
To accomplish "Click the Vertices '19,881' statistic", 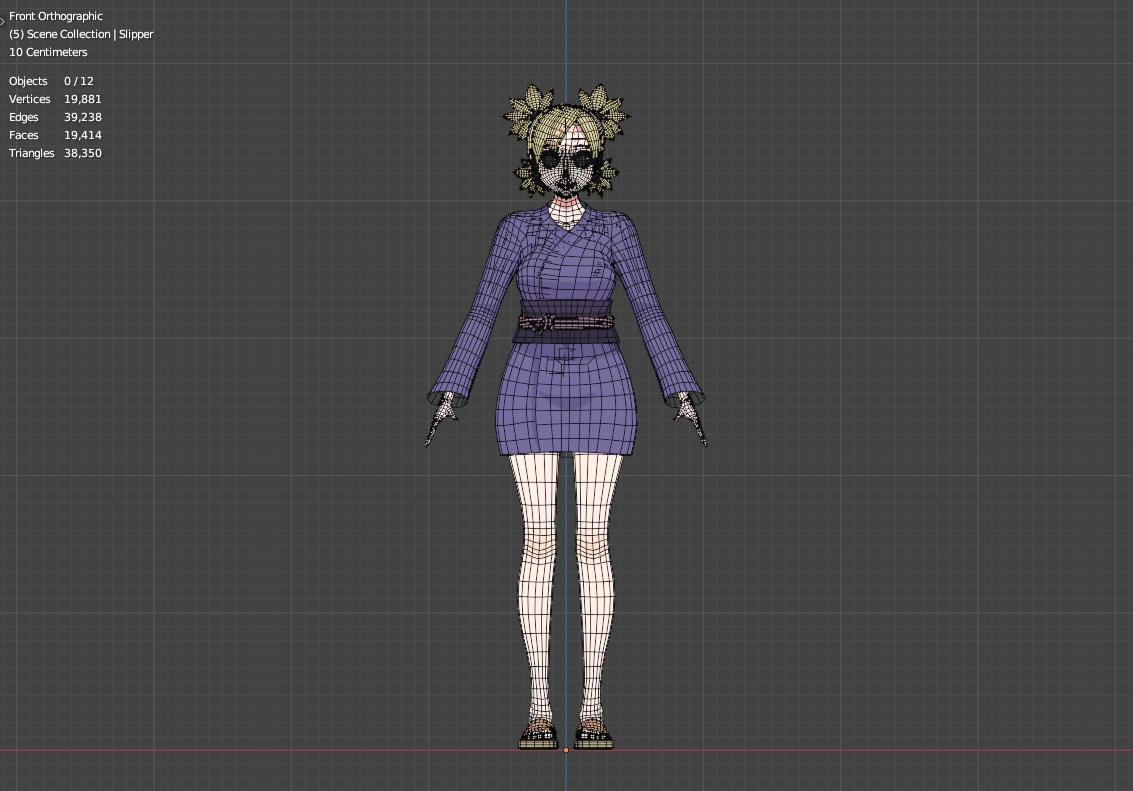I will [x=82, y=99].
